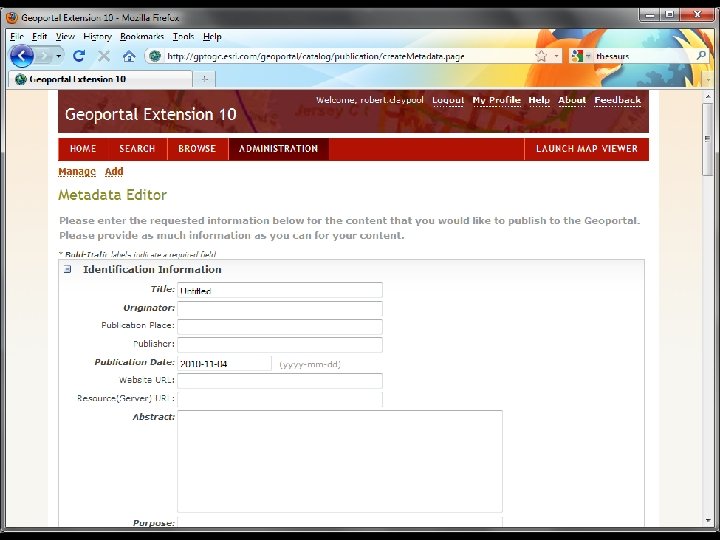Image resolution: width=720 pixels, height=540 pixels.
Task: Open the View menu
Action: [x=65, y=36]
